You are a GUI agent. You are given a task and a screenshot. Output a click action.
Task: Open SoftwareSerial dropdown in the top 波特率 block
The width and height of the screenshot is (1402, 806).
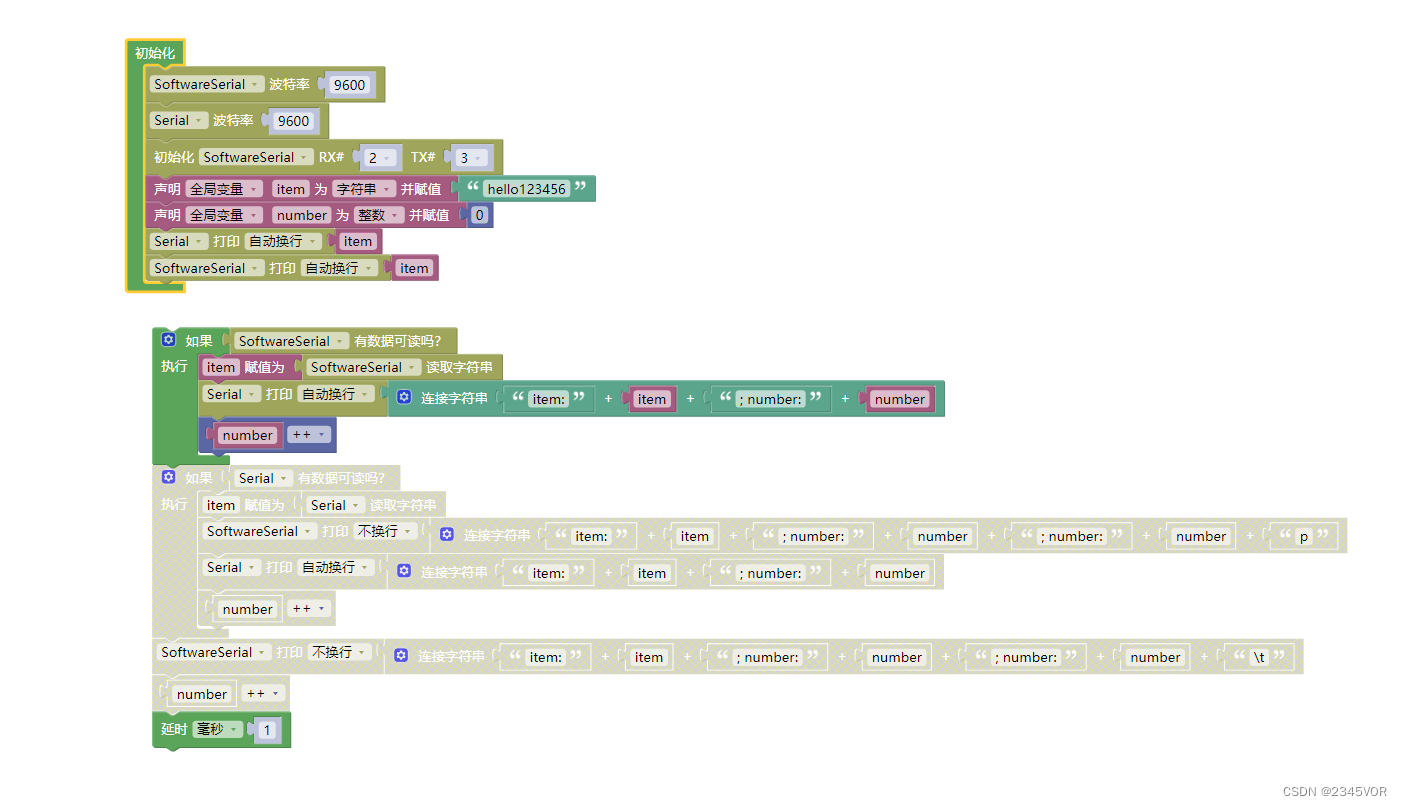(207, 84)
